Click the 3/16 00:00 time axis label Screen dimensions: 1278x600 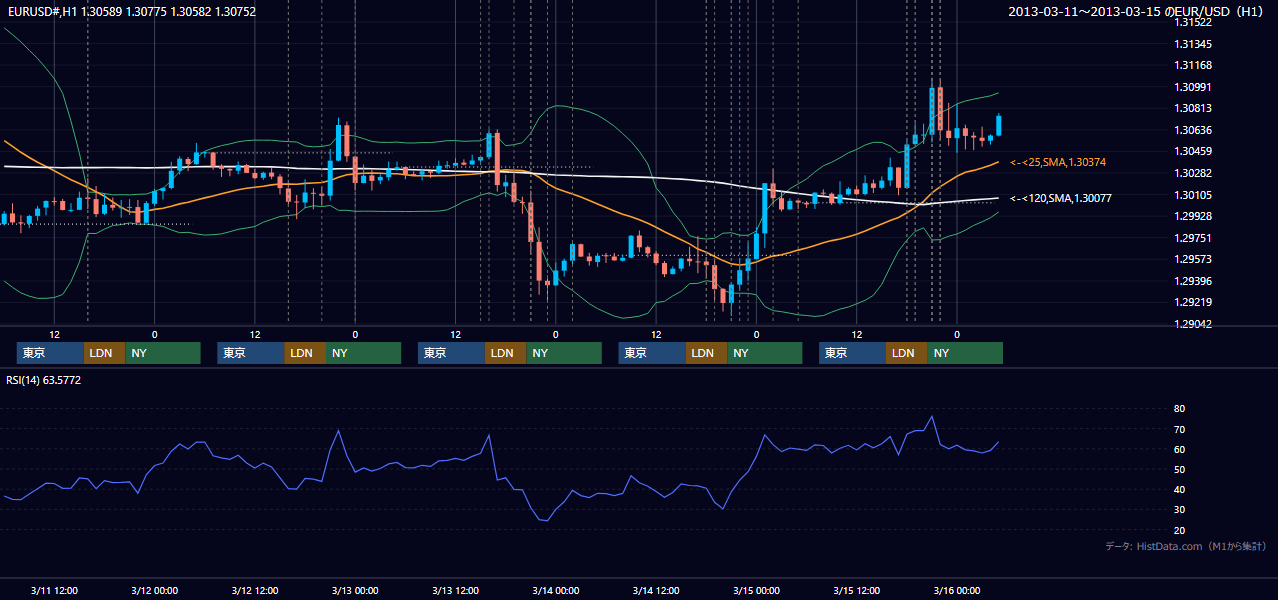pos(957,590)
